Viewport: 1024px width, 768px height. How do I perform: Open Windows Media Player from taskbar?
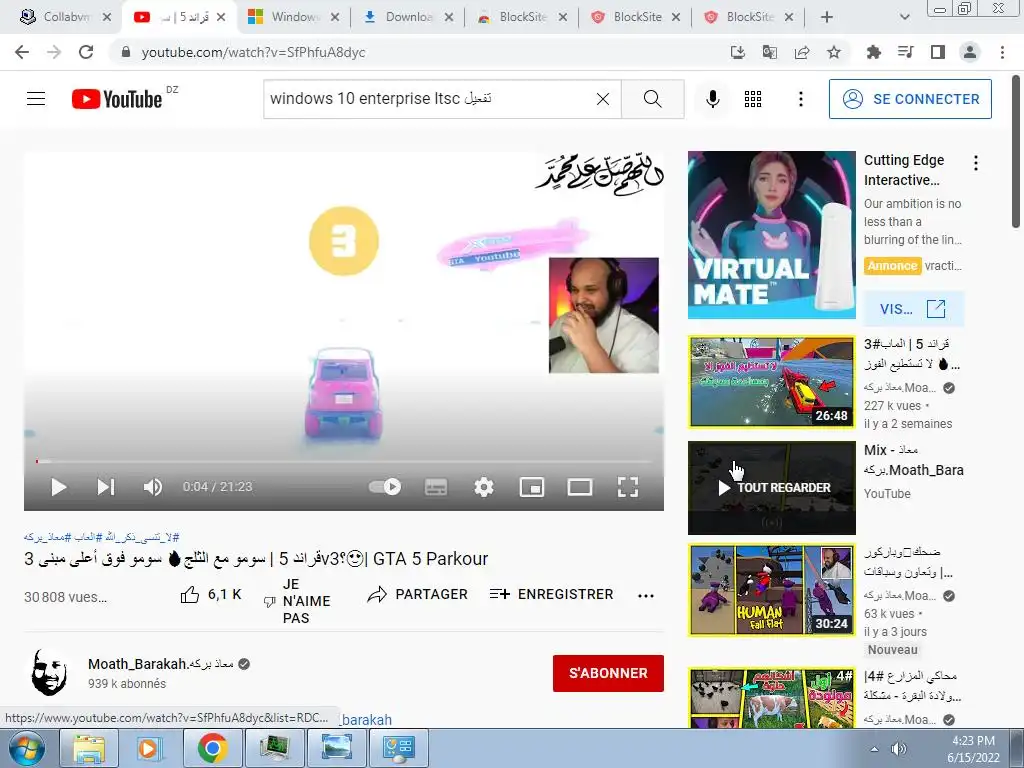click(x=149, y=748)
